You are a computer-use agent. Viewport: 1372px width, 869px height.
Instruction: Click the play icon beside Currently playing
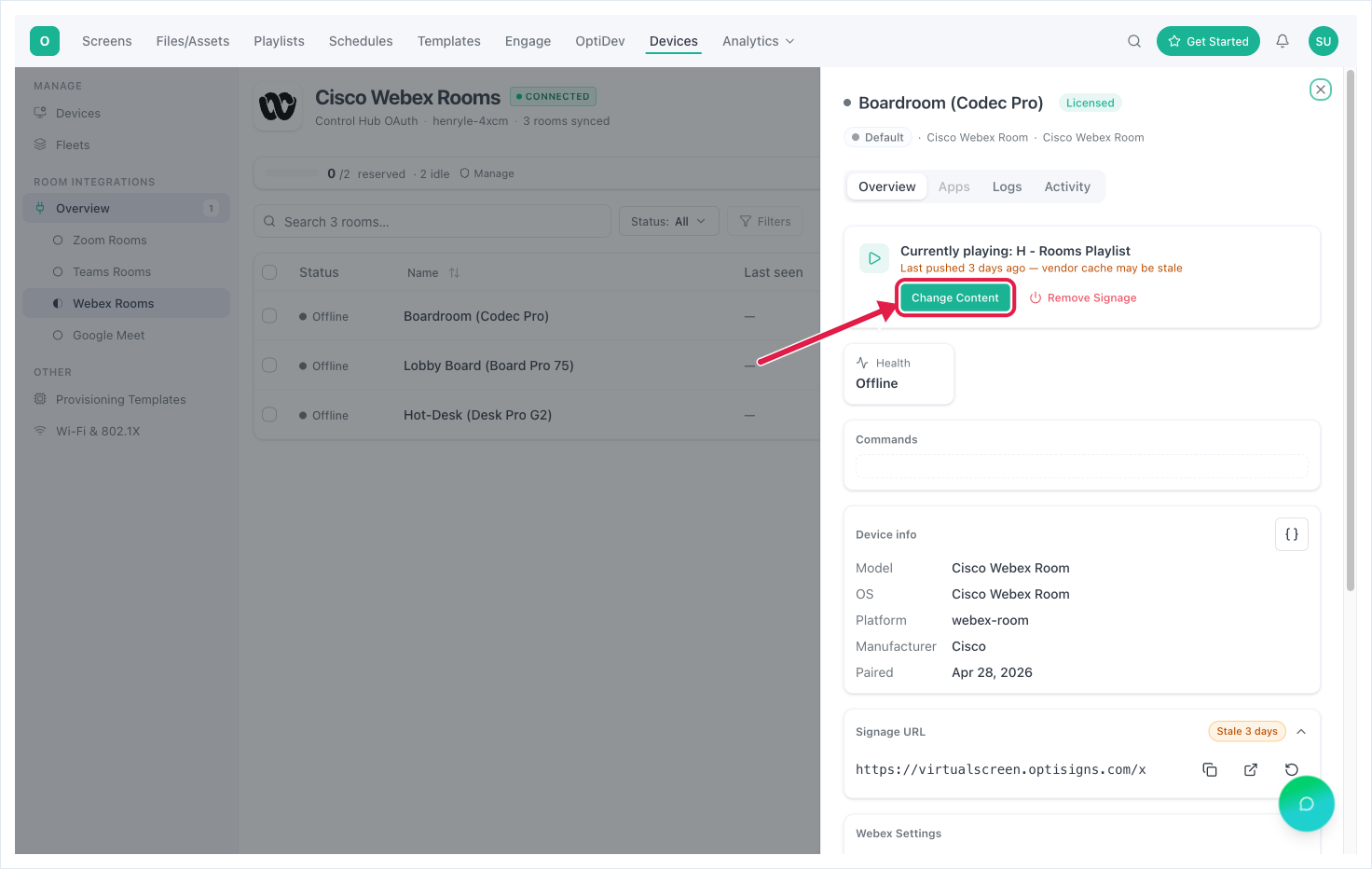point(874,258)
